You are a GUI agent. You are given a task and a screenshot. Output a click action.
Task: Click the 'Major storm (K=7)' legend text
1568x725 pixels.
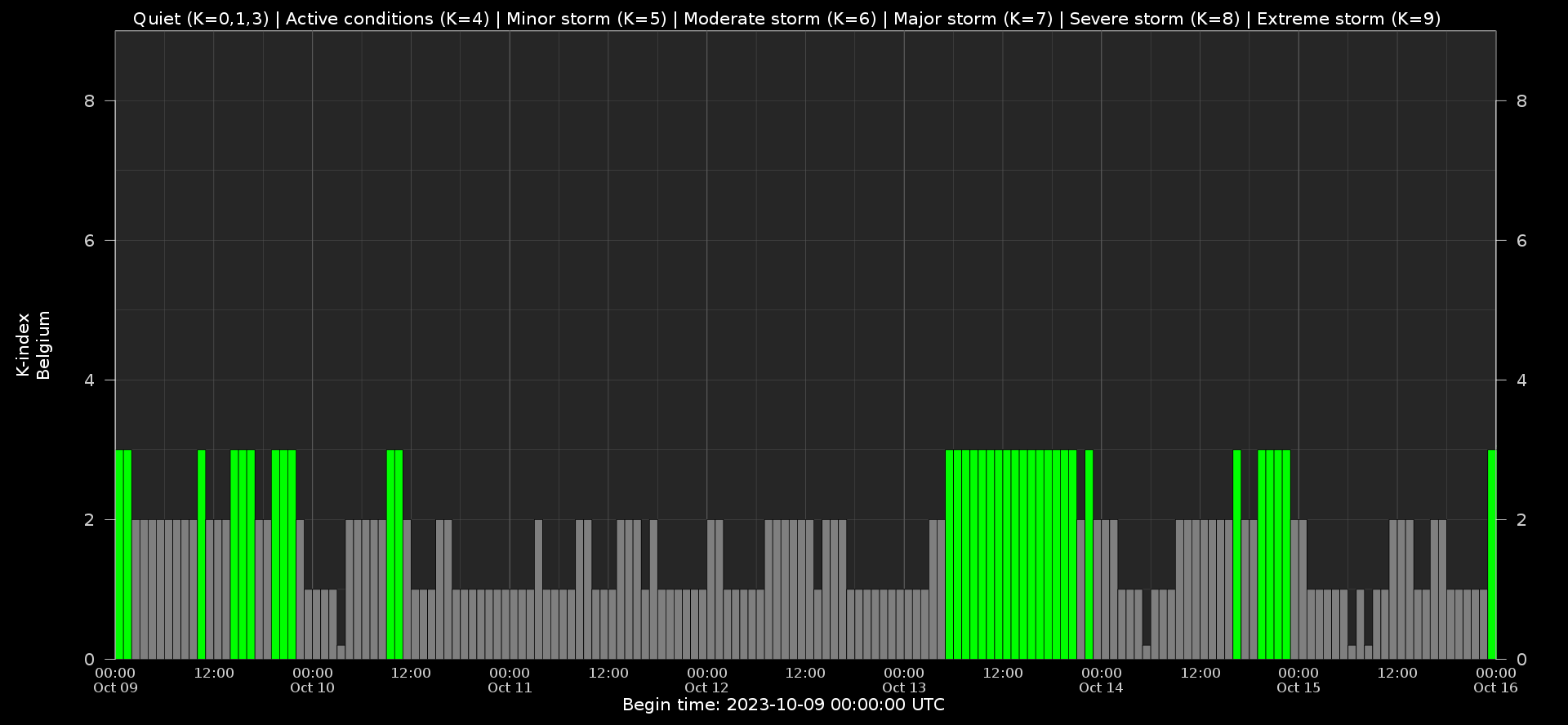point(973,19)
